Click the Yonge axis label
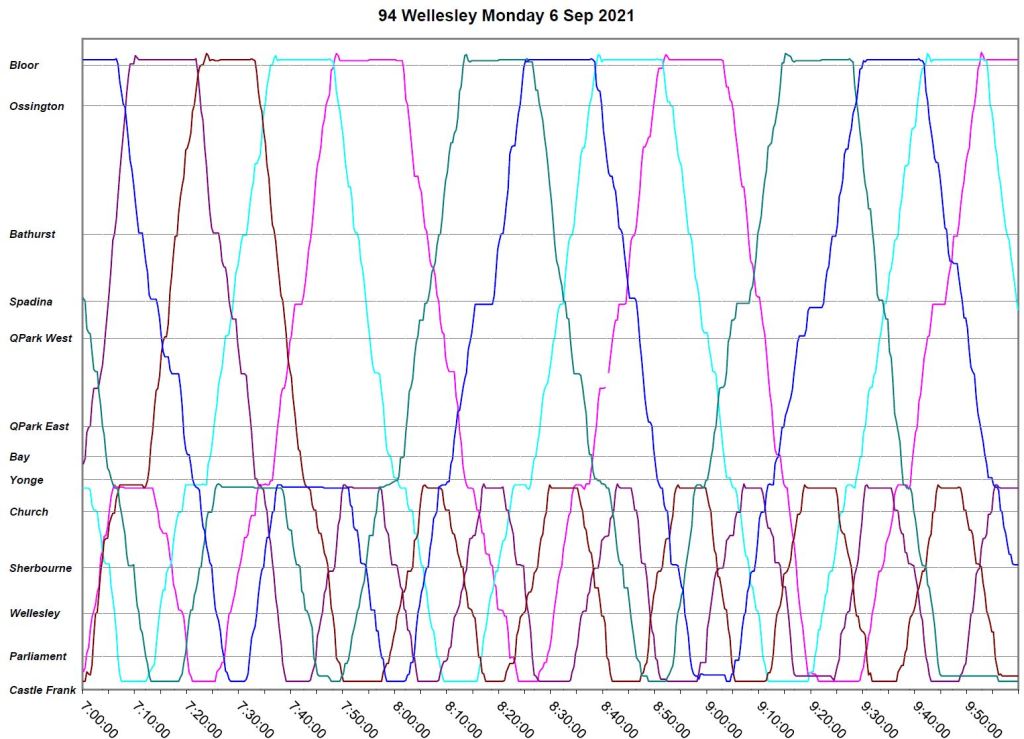The height and width of the screenshot is (739, 1024). (x=26, y=480)
